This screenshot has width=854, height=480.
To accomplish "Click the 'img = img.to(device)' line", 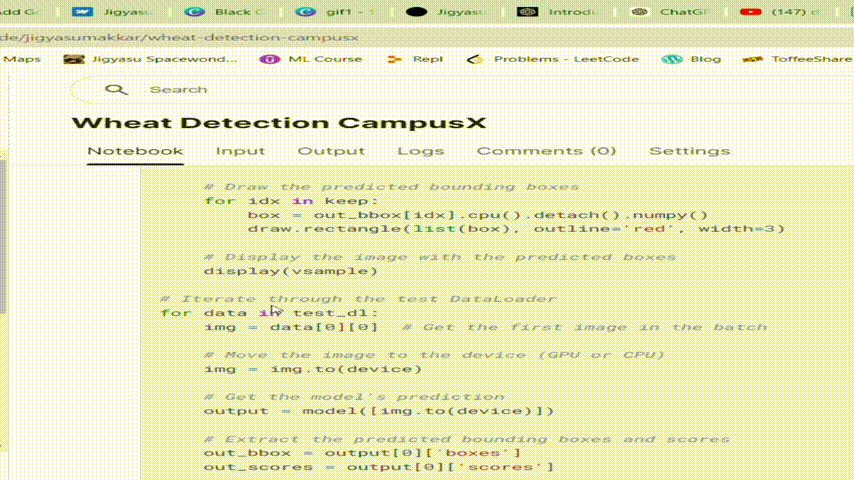I will tap(313, 369).
